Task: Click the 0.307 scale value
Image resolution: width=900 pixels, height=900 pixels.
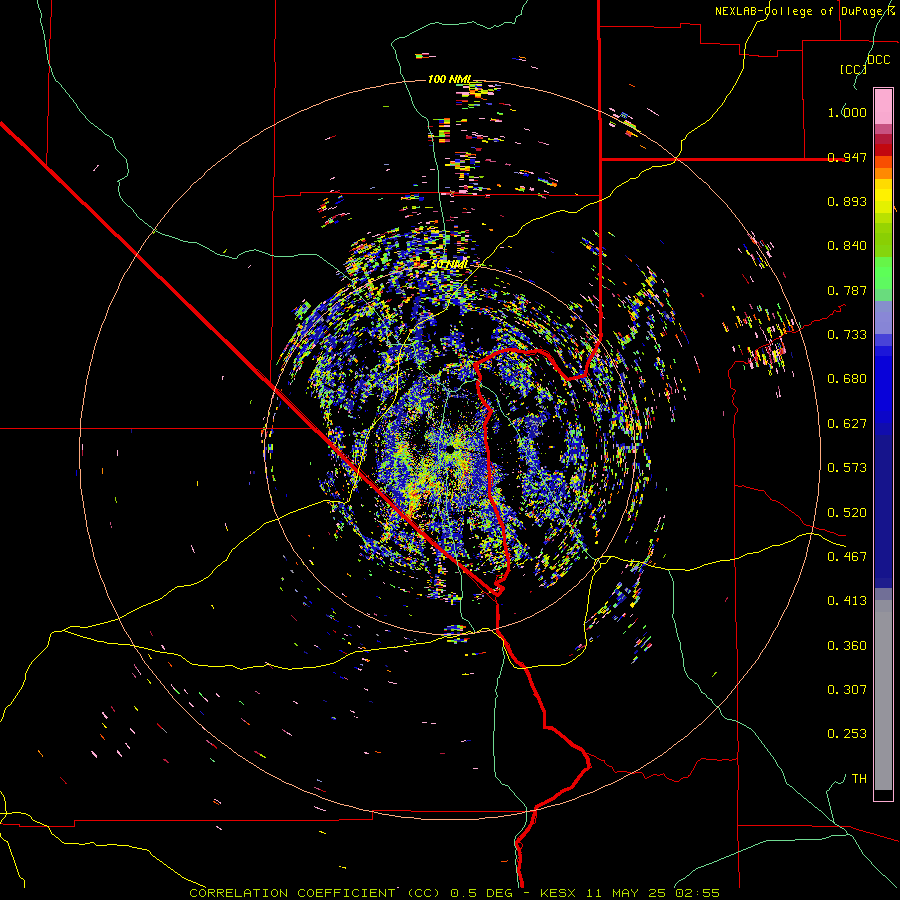Action: 847,690
